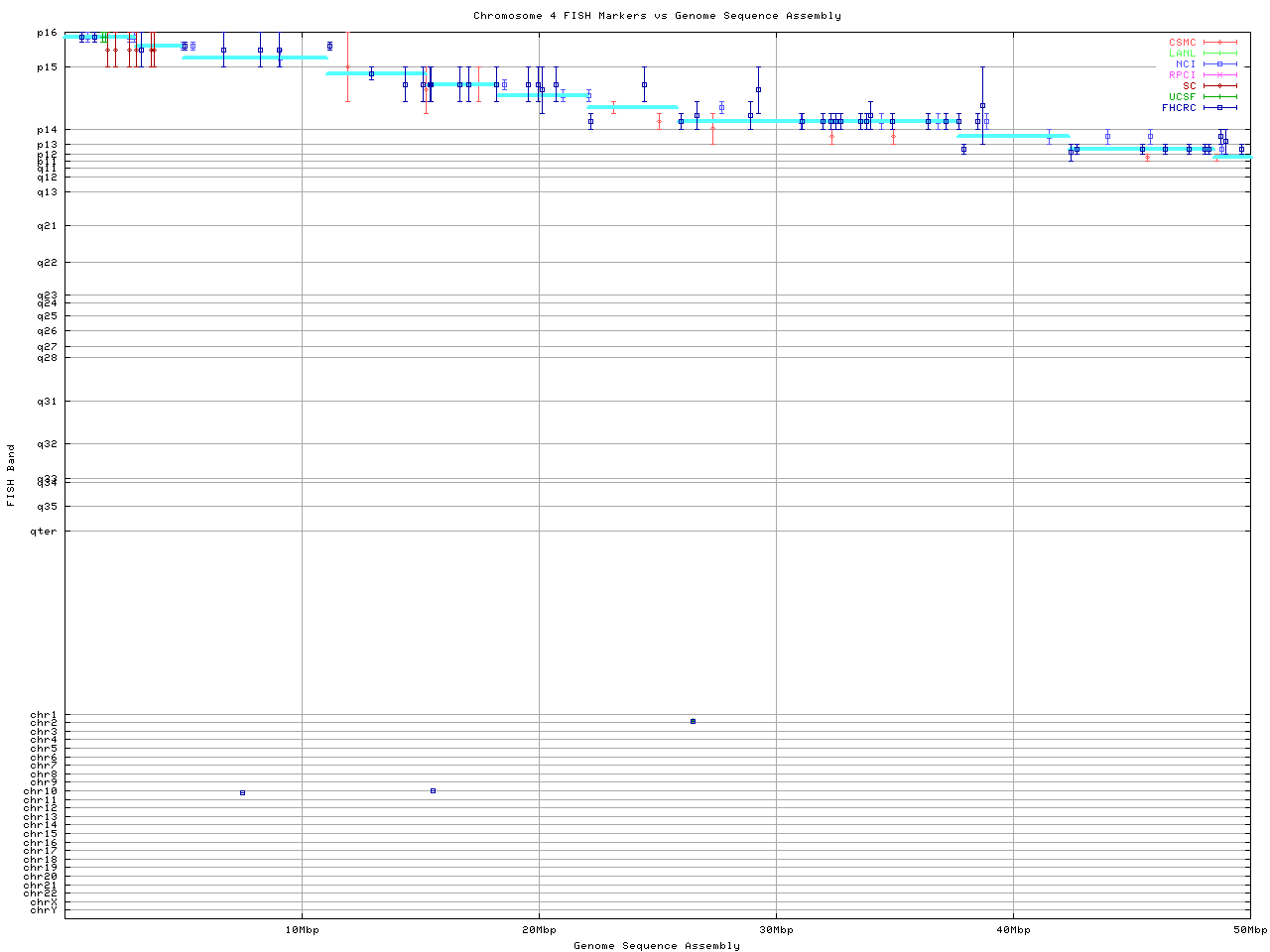The image size is (1270, 952).
Task: Click the chrY label at the bottom left
Action: tap(44, 910)
